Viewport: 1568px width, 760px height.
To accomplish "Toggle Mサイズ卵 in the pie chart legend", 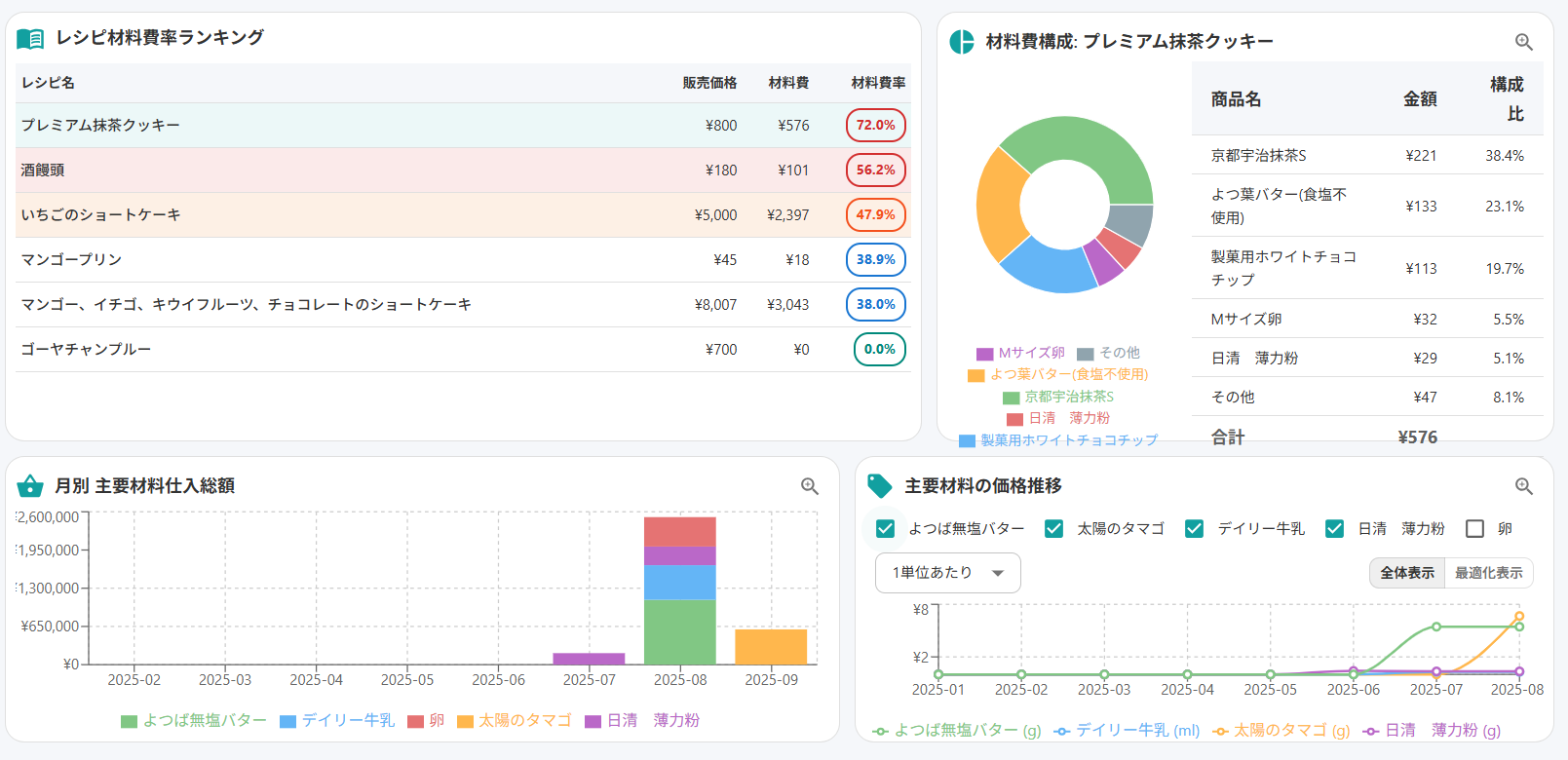I will 1020,353.
